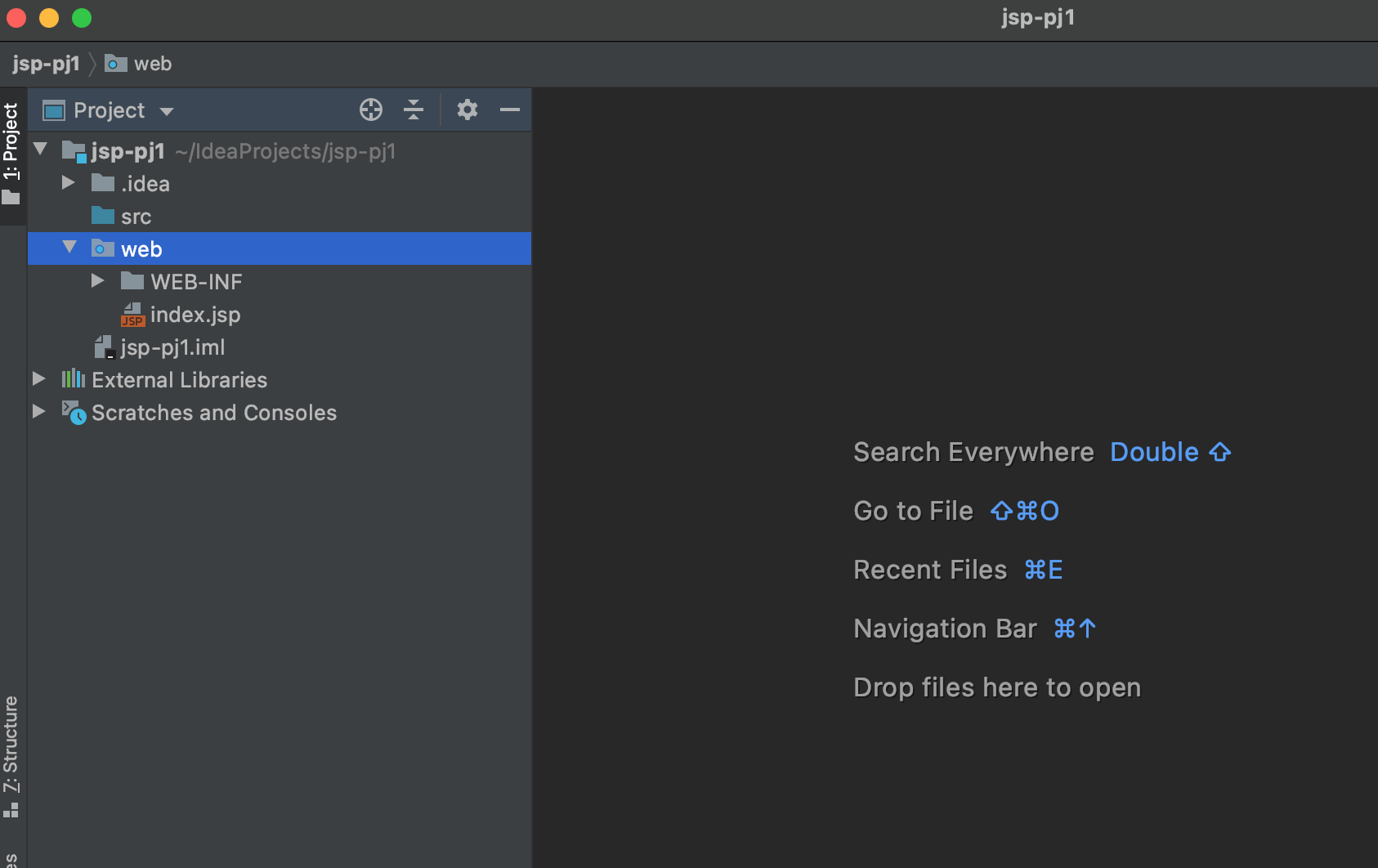
Task: Select External Libraries row
Action: (x=280, y=380)
